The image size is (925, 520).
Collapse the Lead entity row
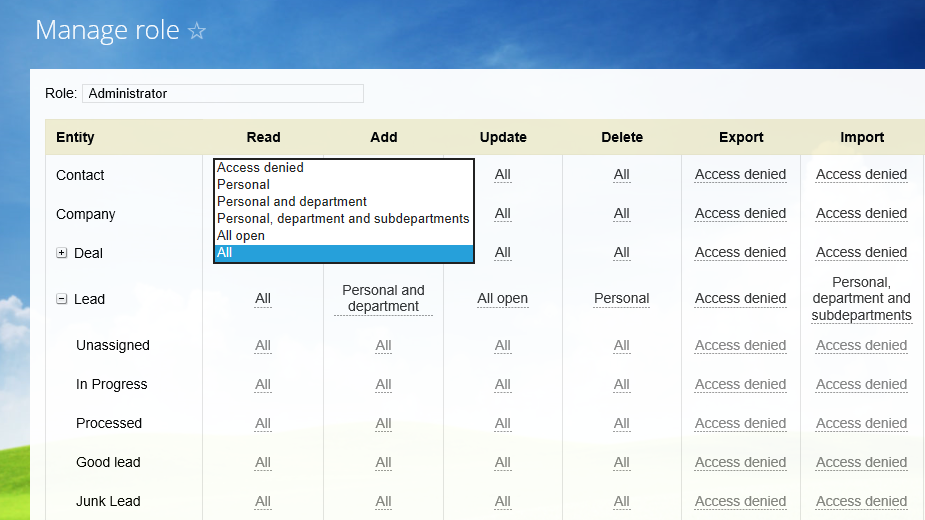(61, 299)
